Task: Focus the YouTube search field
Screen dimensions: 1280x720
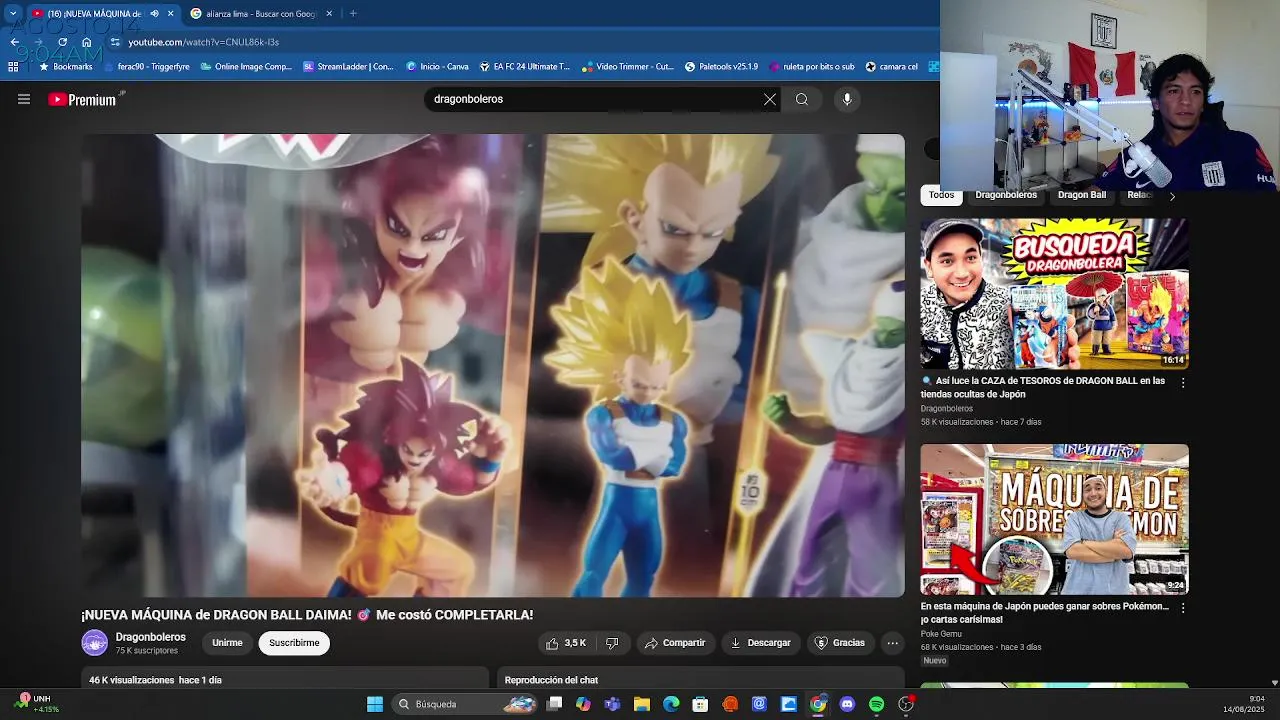Action: coord(594,99)
